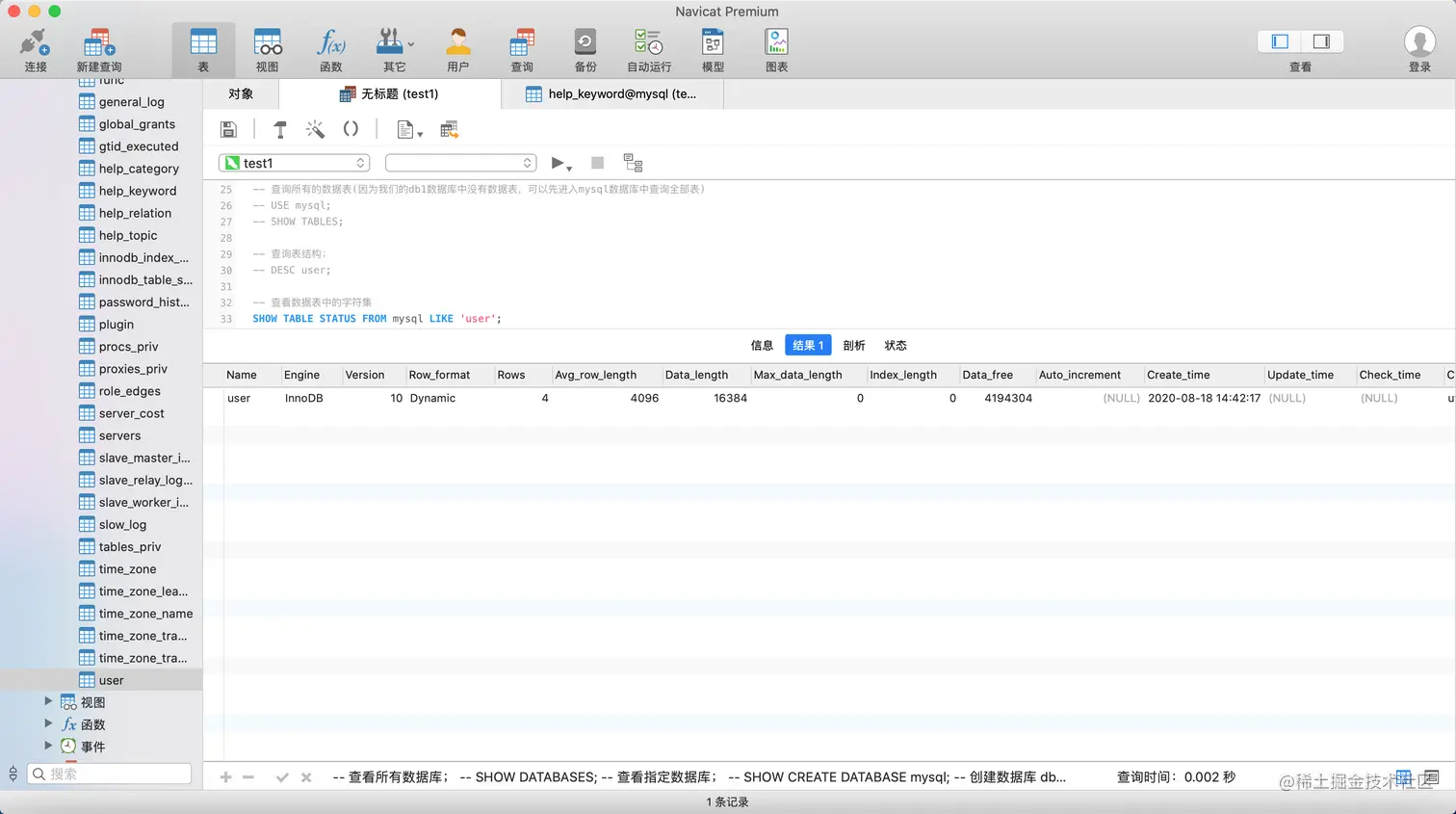Switch to the 无标题 (test1) query tab
Viewport: 1456px width, 814px height.
[x=389, y=93]
